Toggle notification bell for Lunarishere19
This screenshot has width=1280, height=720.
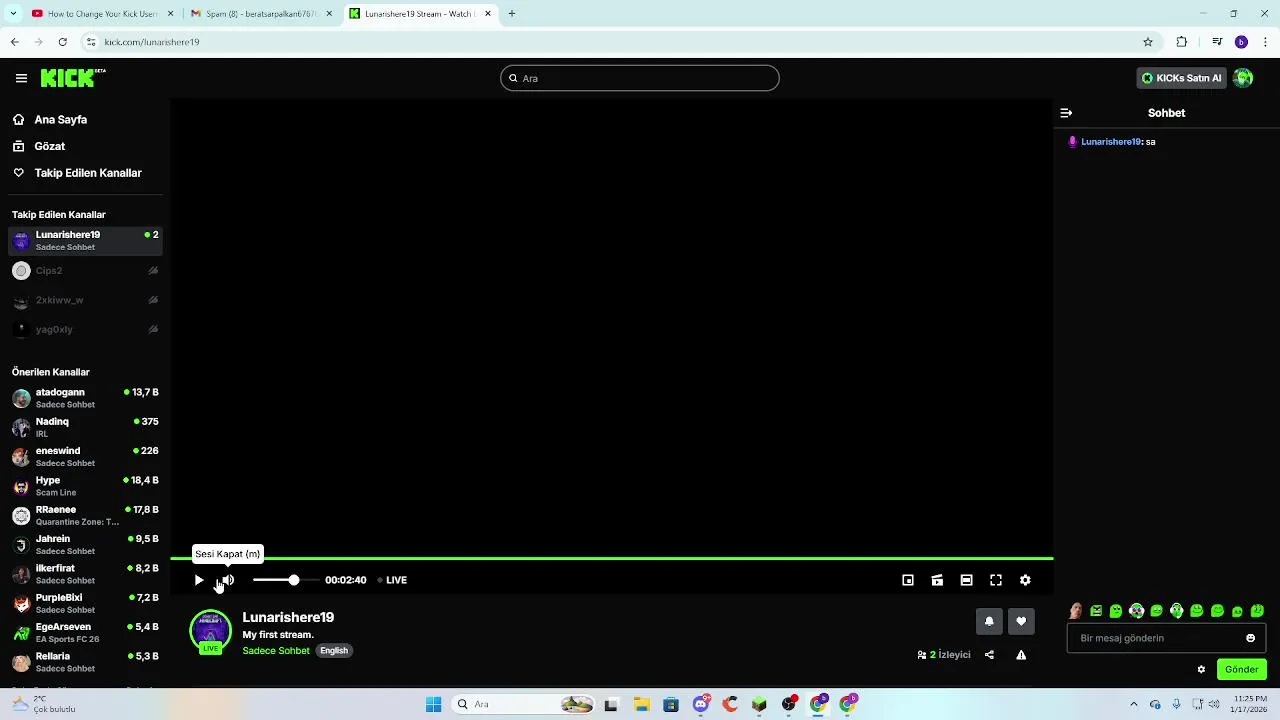[x=989, y=621]
